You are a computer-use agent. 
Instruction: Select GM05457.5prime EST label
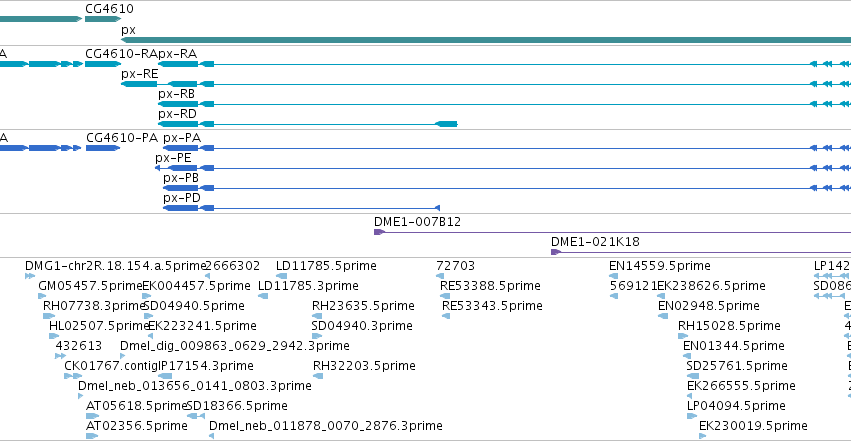tap(90, 286)
